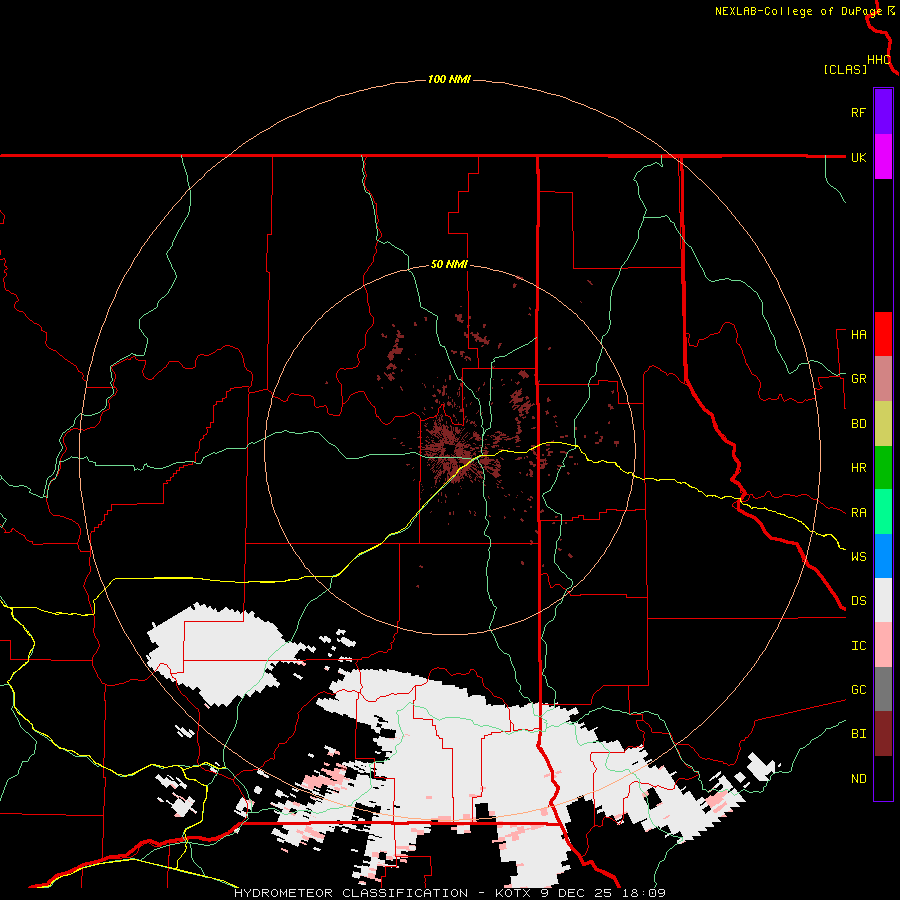Click the RF legend label

(x=858, y=112)
